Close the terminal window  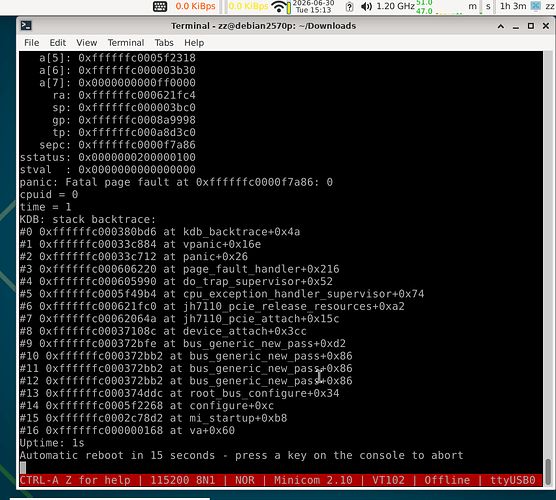pos(546,26)
